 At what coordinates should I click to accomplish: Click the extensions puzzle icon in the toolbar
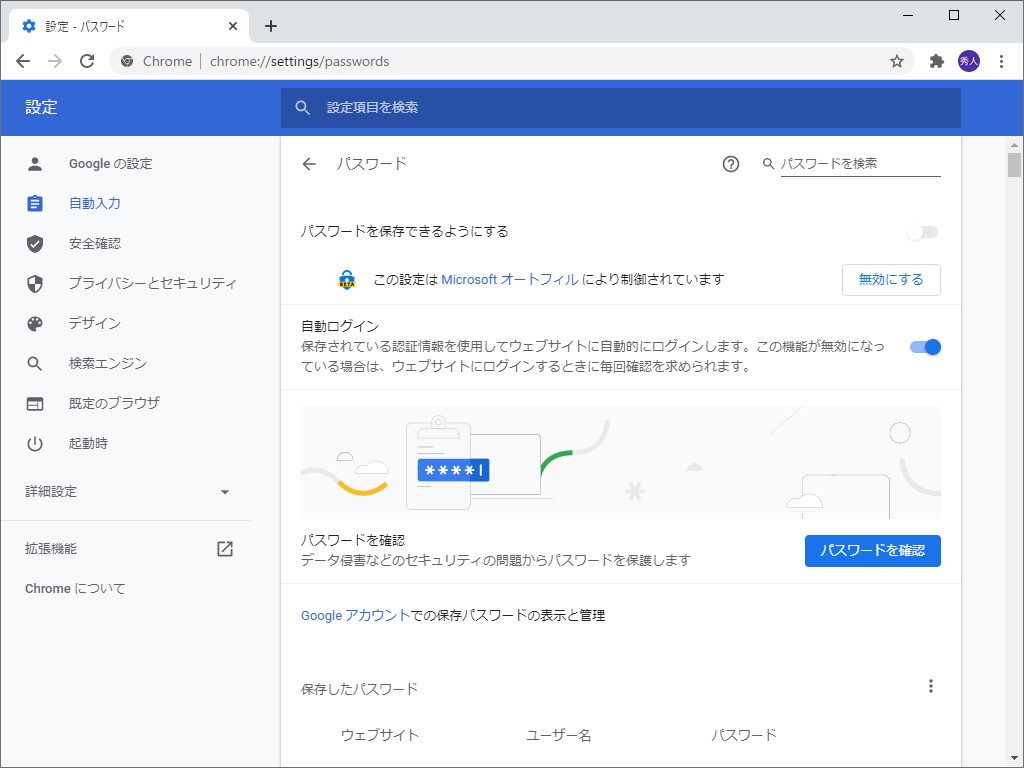(935, 60)
